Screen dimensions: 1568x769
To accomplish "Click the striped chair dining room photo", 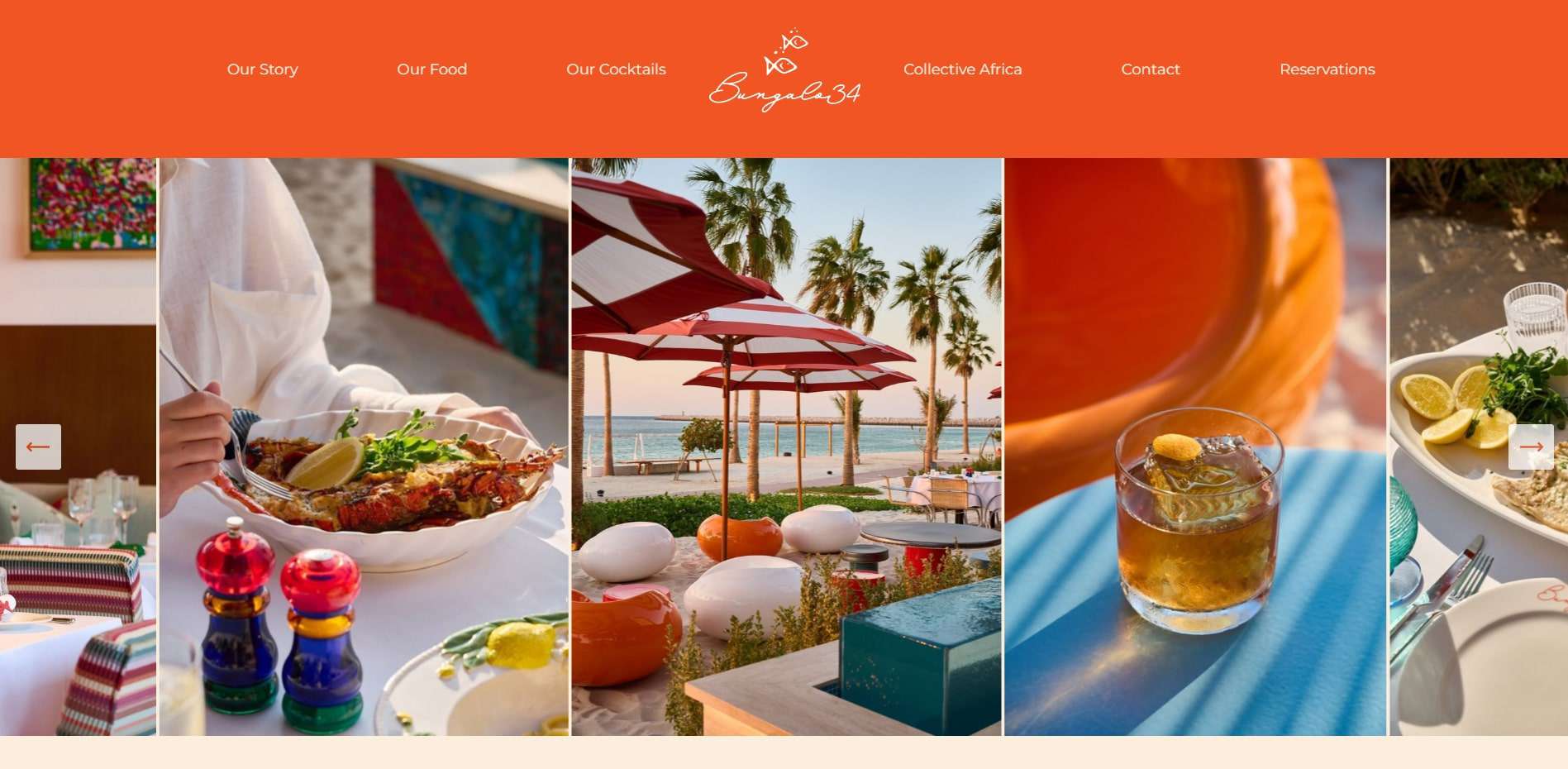I will tap(78, 447).
